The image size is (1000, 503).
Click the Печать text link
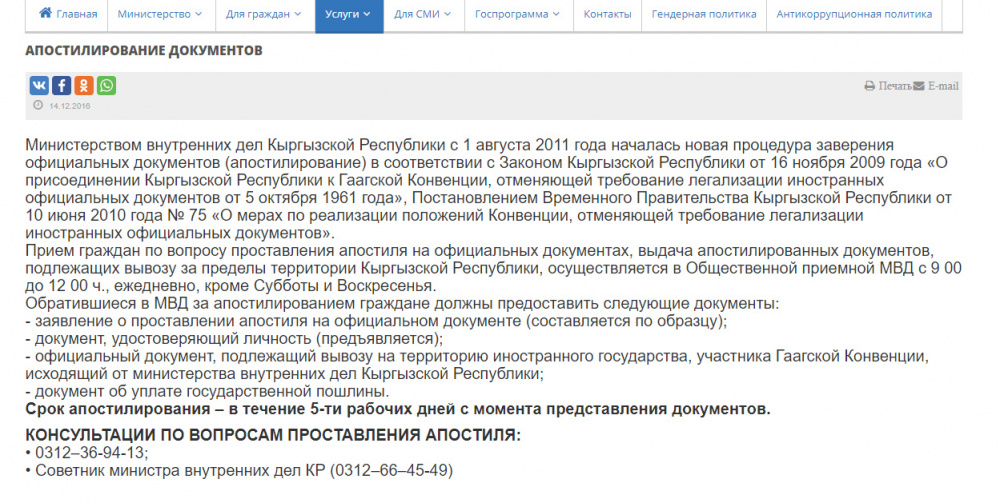click(x=894, y=86)
